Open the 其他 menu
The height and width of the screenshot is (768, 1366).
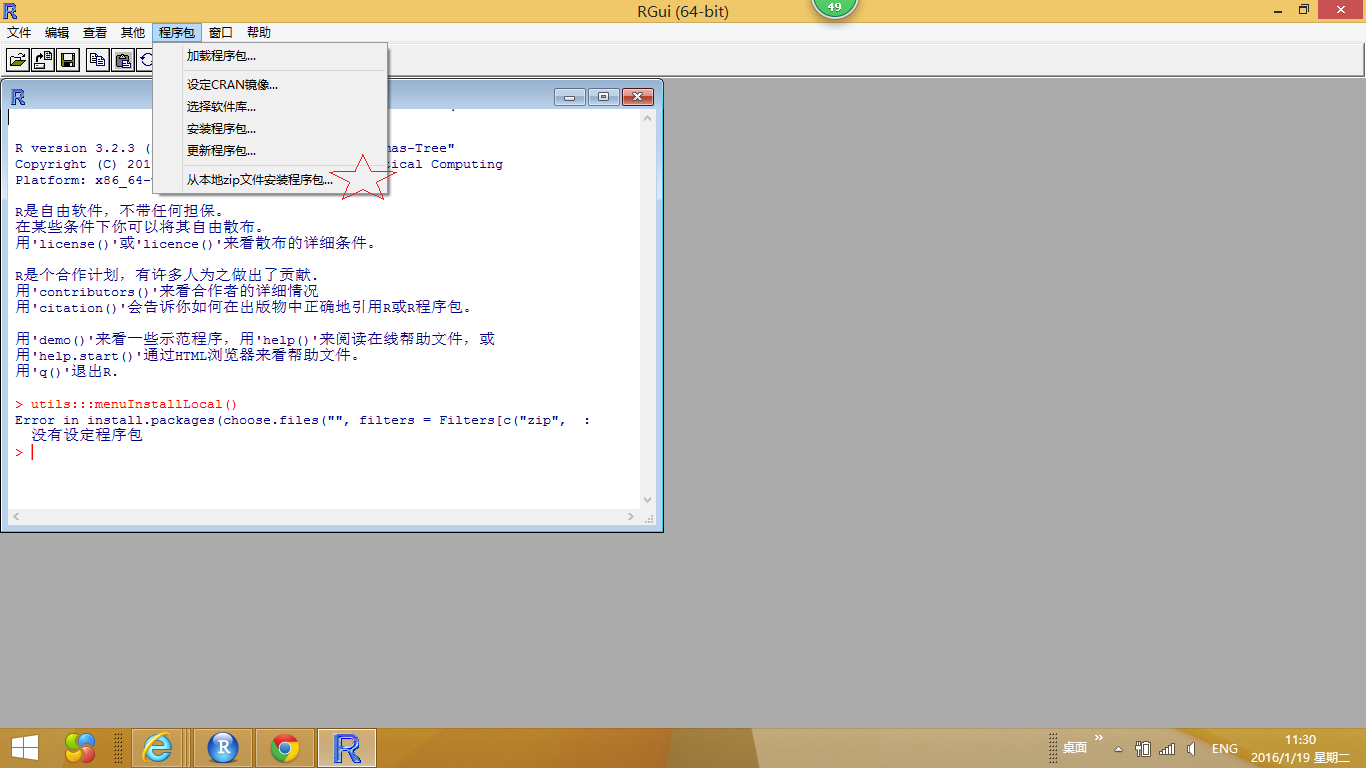[x=133, y=33]
